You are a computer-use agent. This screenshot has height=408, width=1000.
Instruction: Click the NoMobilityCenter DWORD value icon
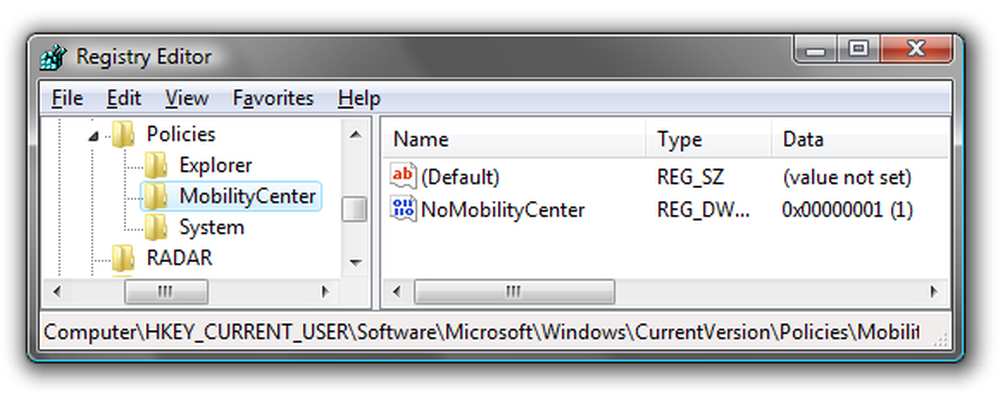[403, 209]
